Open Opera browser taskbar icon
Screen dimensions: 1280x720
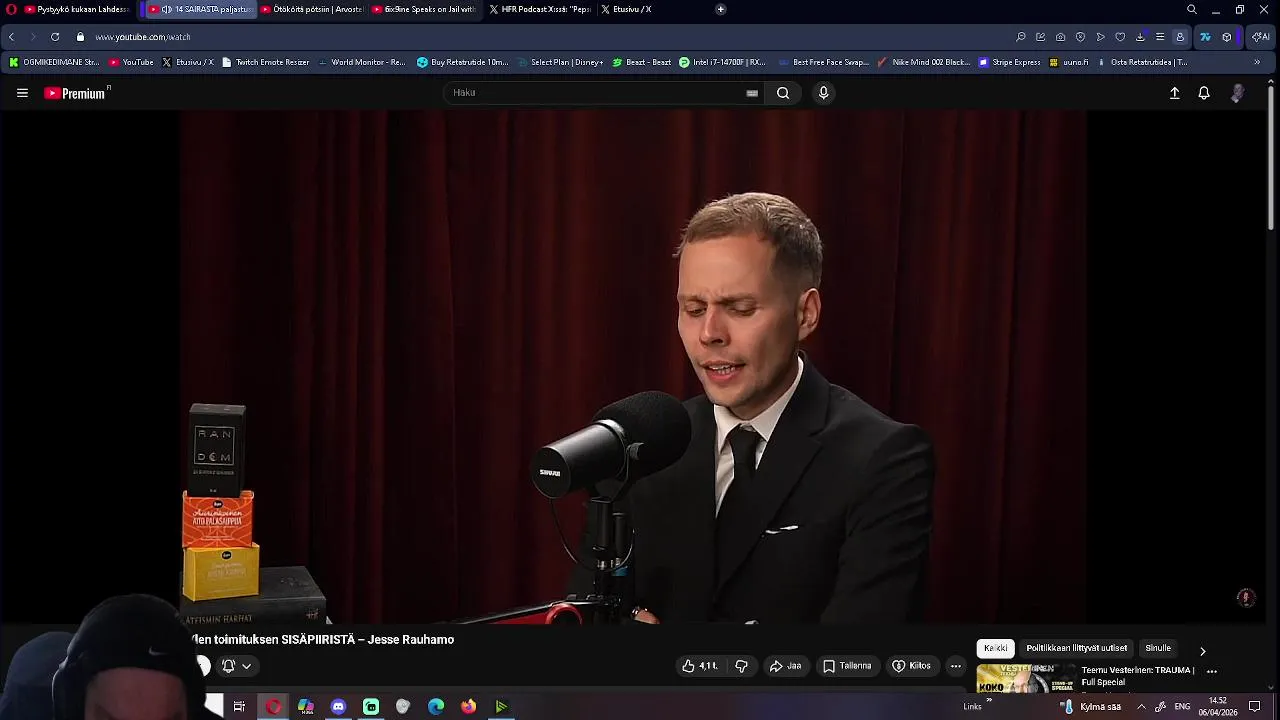(273, 707)
